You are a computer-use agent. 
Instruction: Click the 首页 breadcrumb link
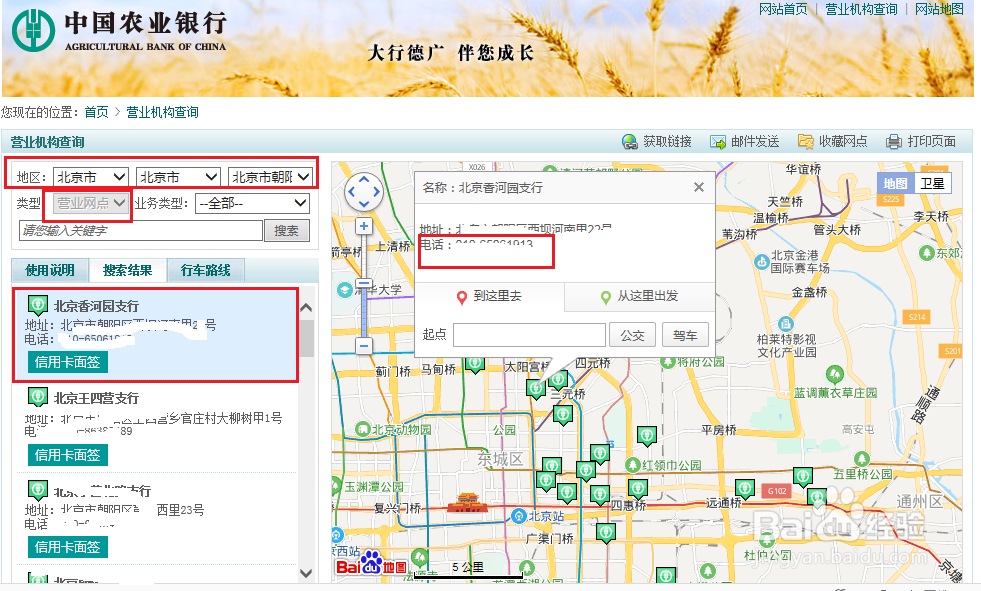click(96, 112)
